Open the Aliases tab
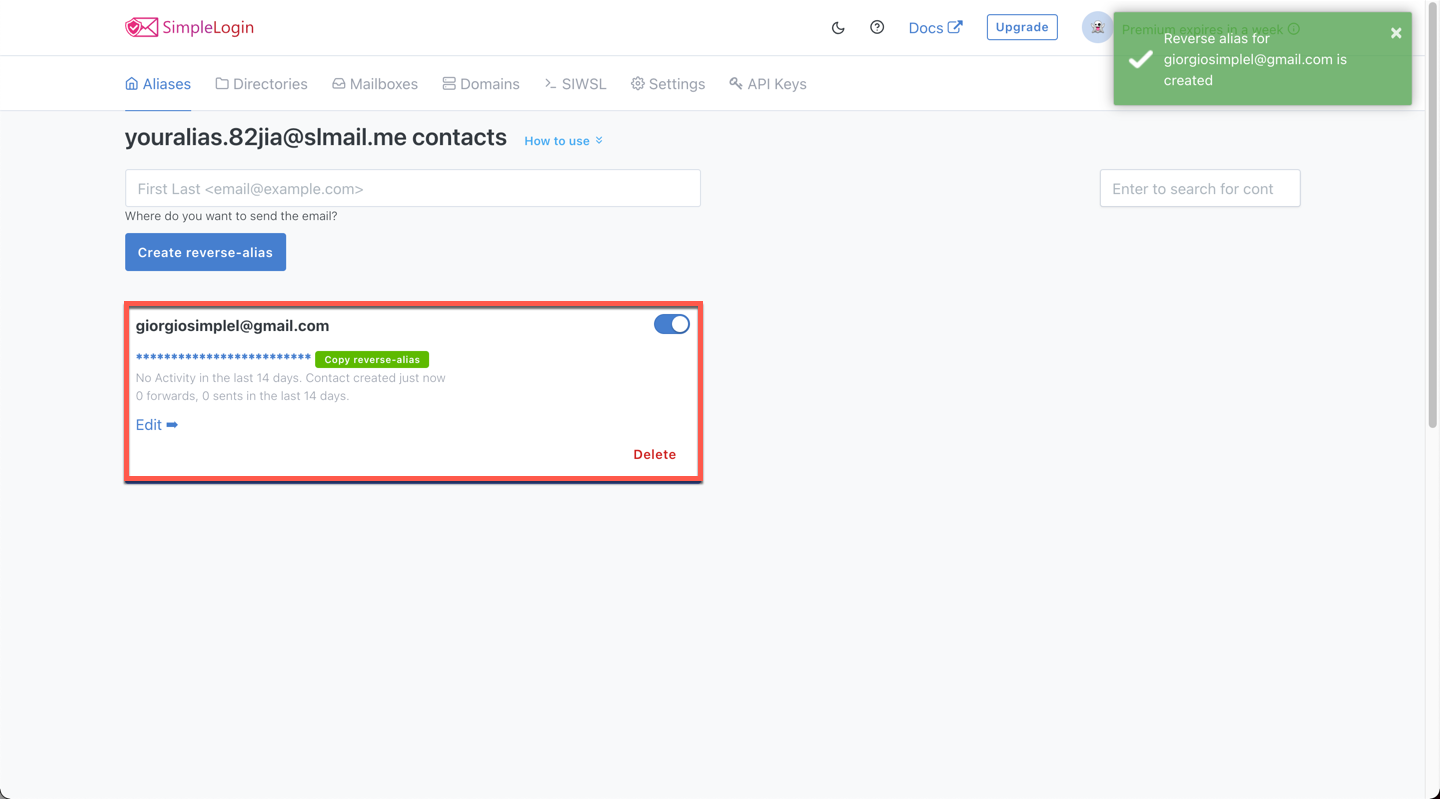The width and height of the screenshot is (1440, 799). coord(158,84)
